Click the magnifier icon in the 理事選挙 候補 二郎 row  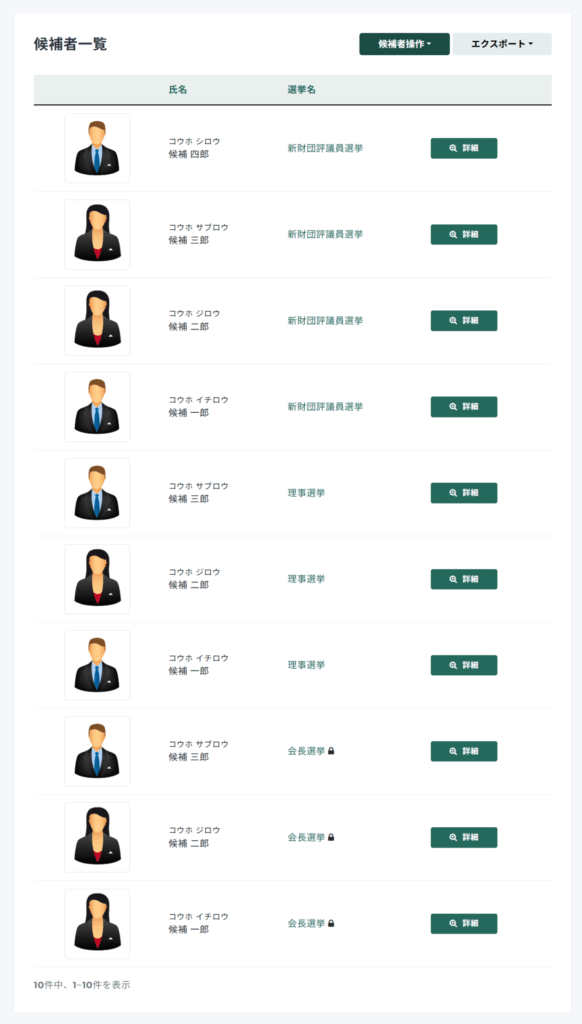(x=453, y=579)
